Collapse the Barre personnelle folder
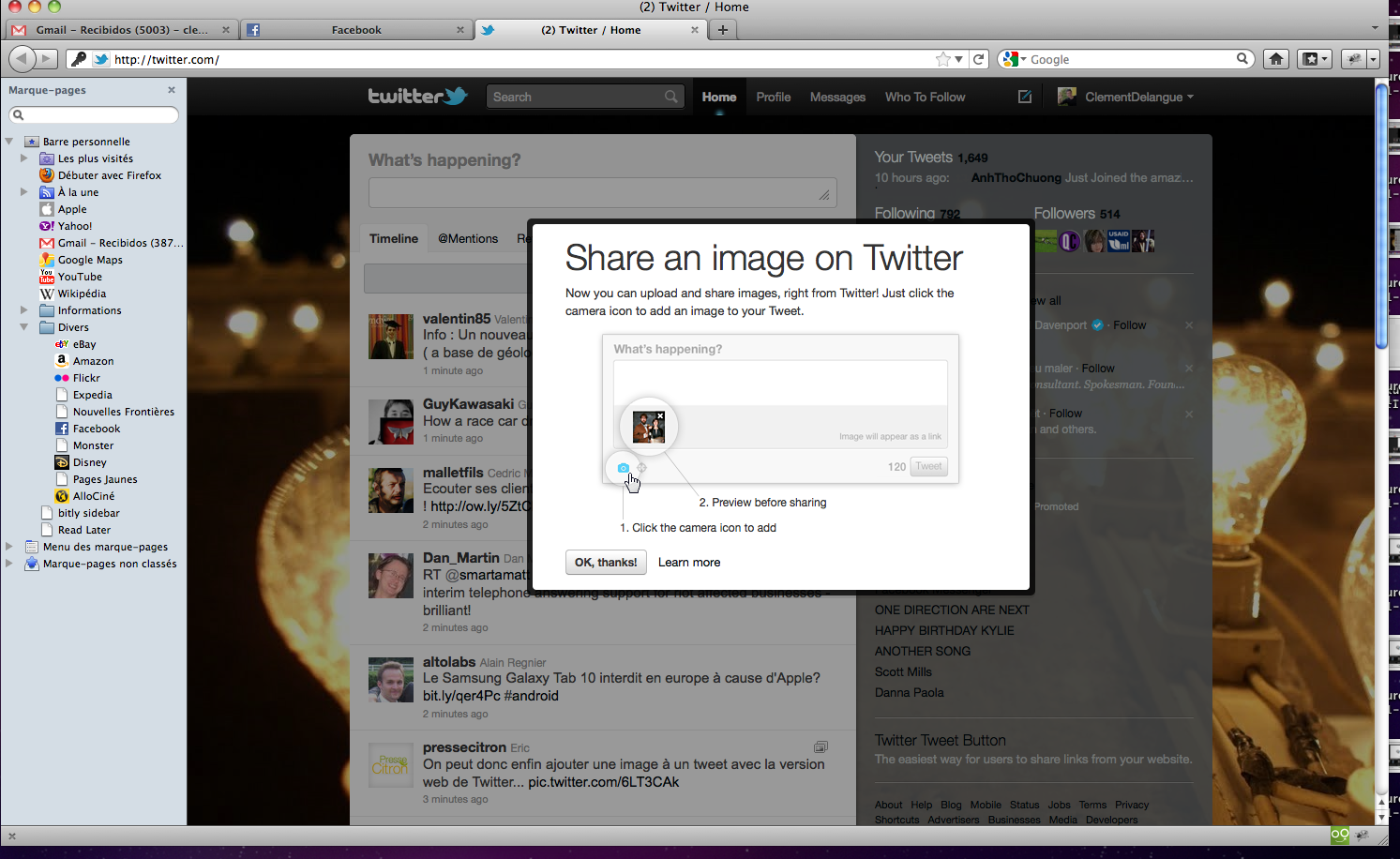Image resolution: width=1400 pixels, height=859 pixels. tap(9, 142)
